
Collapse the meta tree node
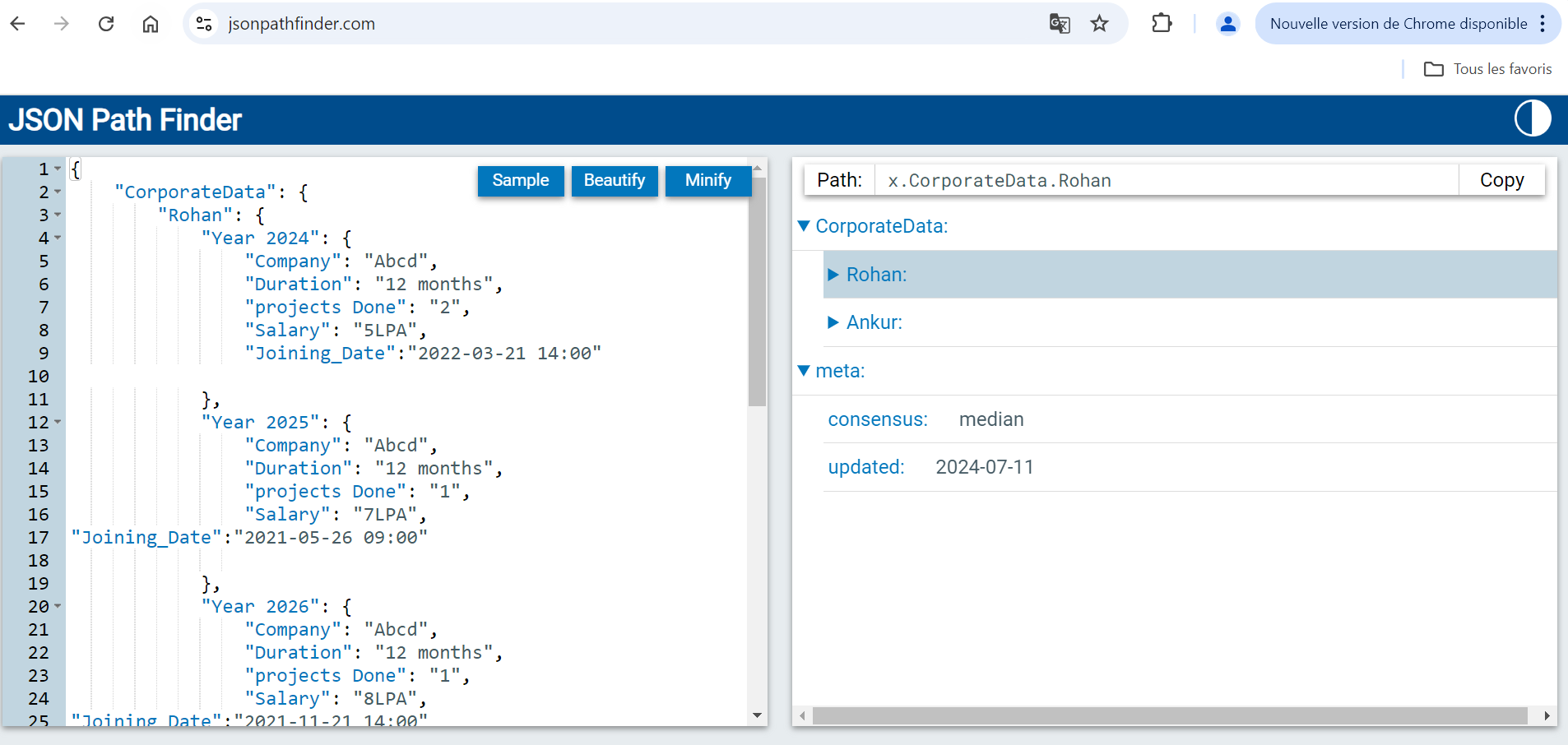(804, 371)
